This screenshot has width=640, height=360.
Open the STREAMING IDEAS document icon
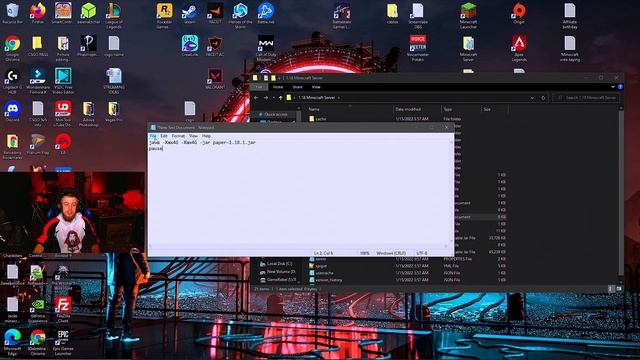(113, 81)
